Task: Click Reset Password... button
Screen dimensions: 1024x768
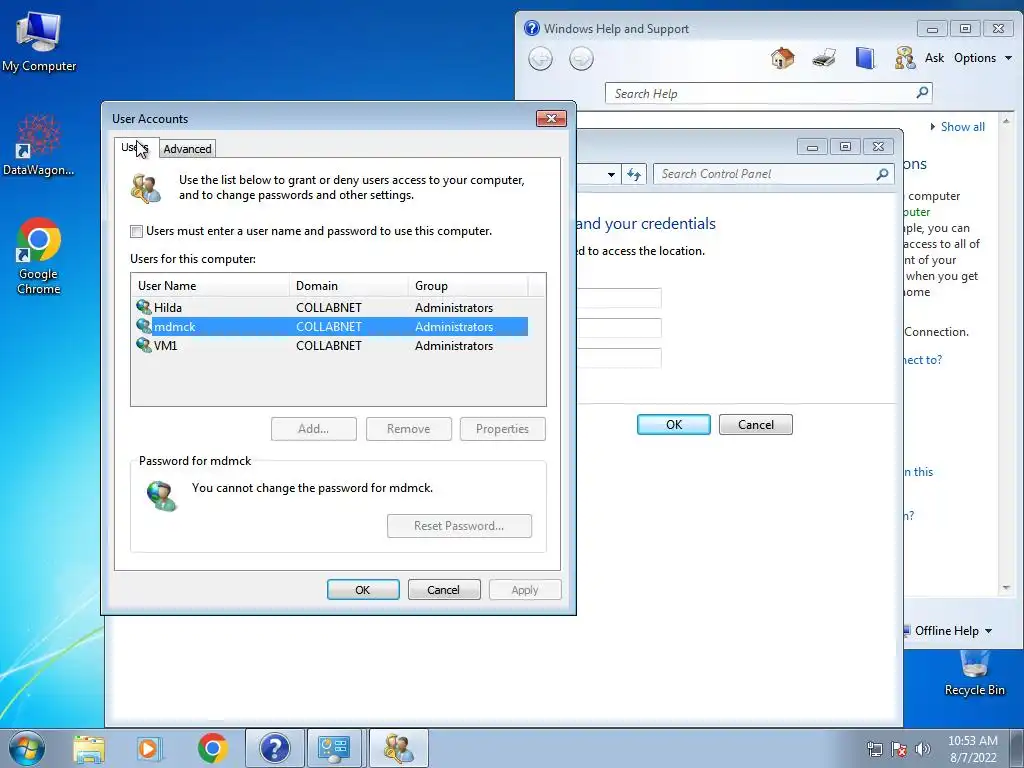Action: [x=459, y=526]
